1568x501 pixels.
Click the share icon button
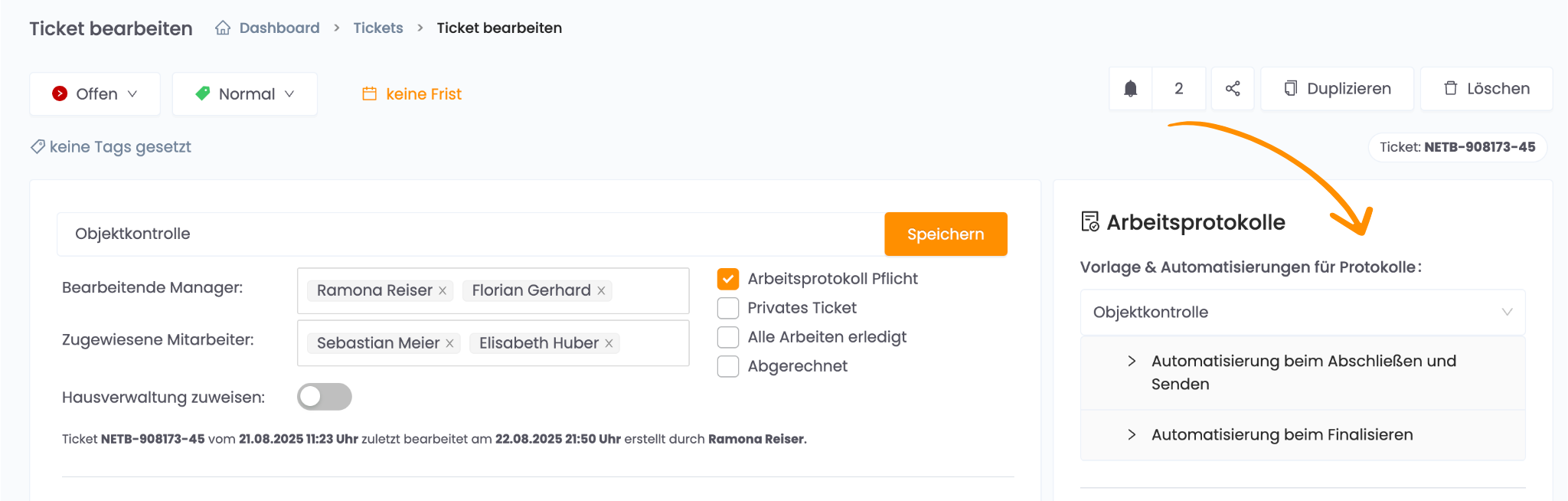(x=1233, y=89)
